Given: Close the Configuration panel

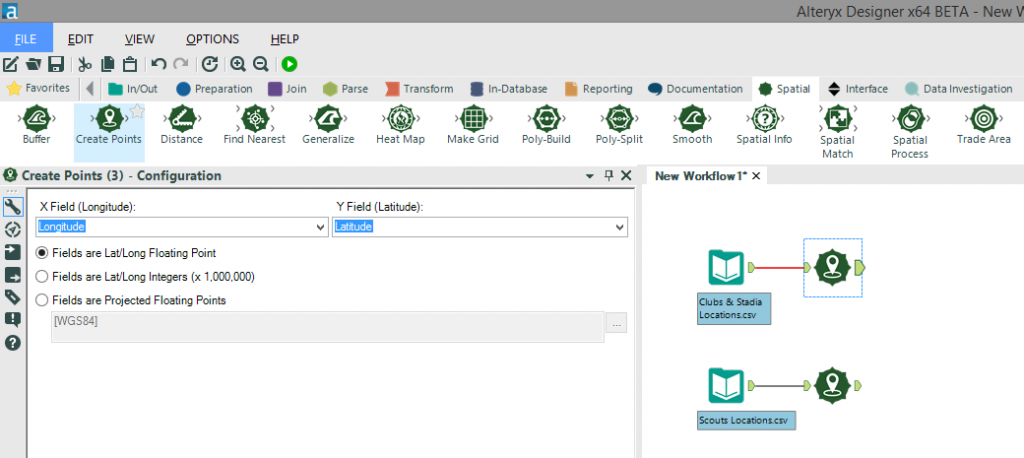Looking at the screenshot, I should (x=626, y=175).
